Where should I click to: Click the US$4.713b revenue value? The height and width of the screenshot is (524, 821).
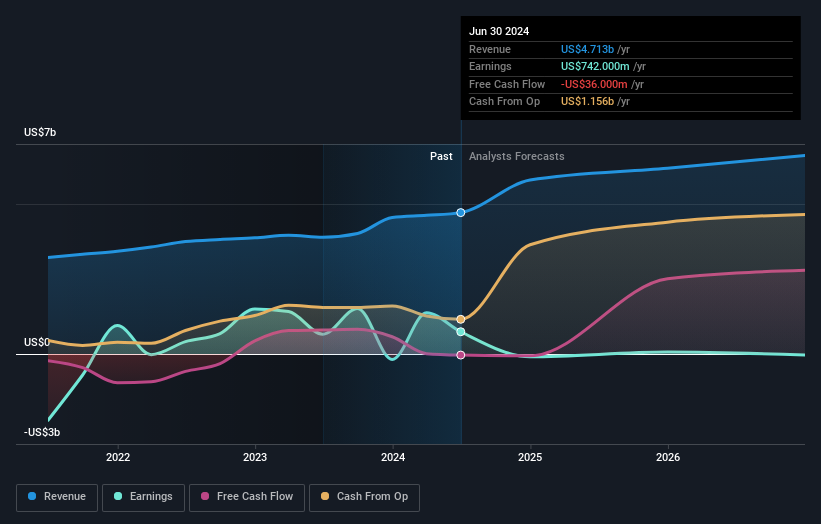pos(587,49)
